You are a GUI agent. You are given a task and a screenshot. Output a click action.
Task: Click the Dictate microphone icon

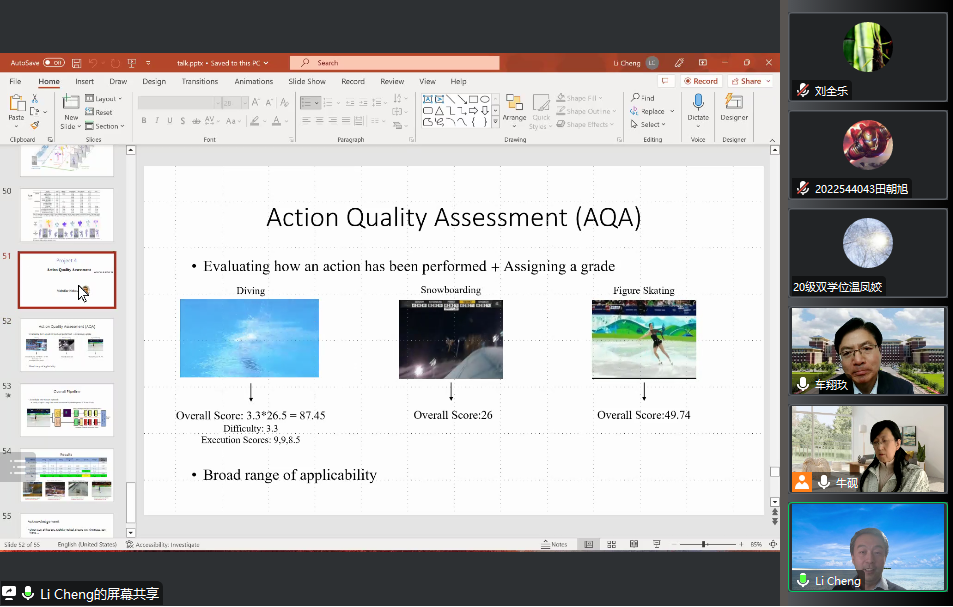tap(698, 103)
